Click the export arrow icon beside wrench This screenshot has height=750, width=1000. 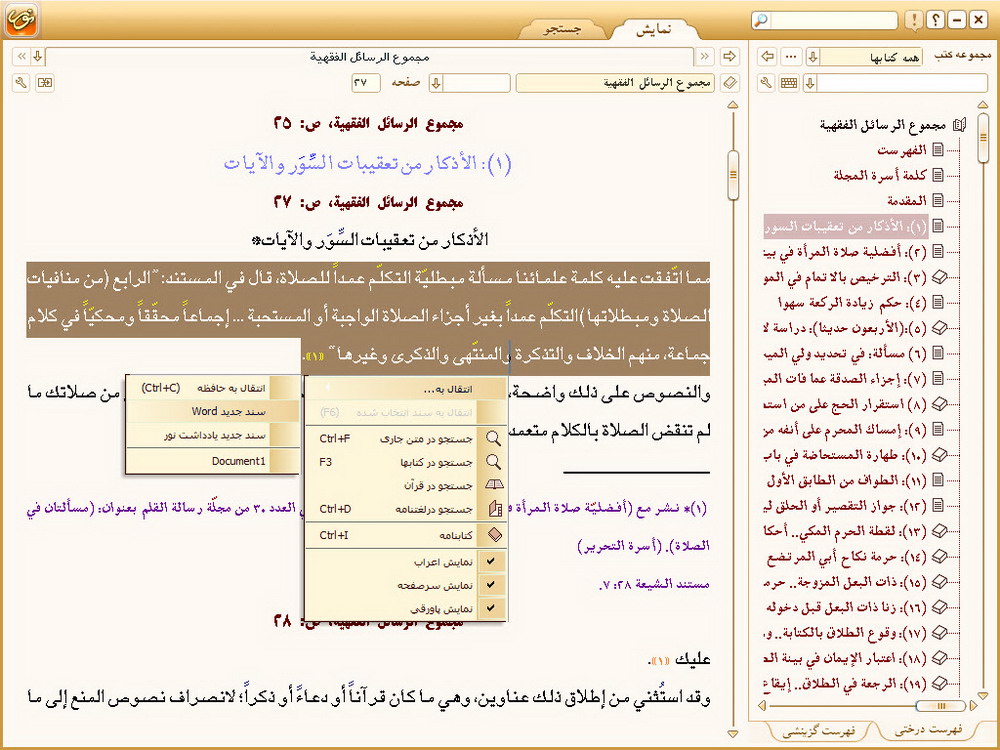coord(45,83)
